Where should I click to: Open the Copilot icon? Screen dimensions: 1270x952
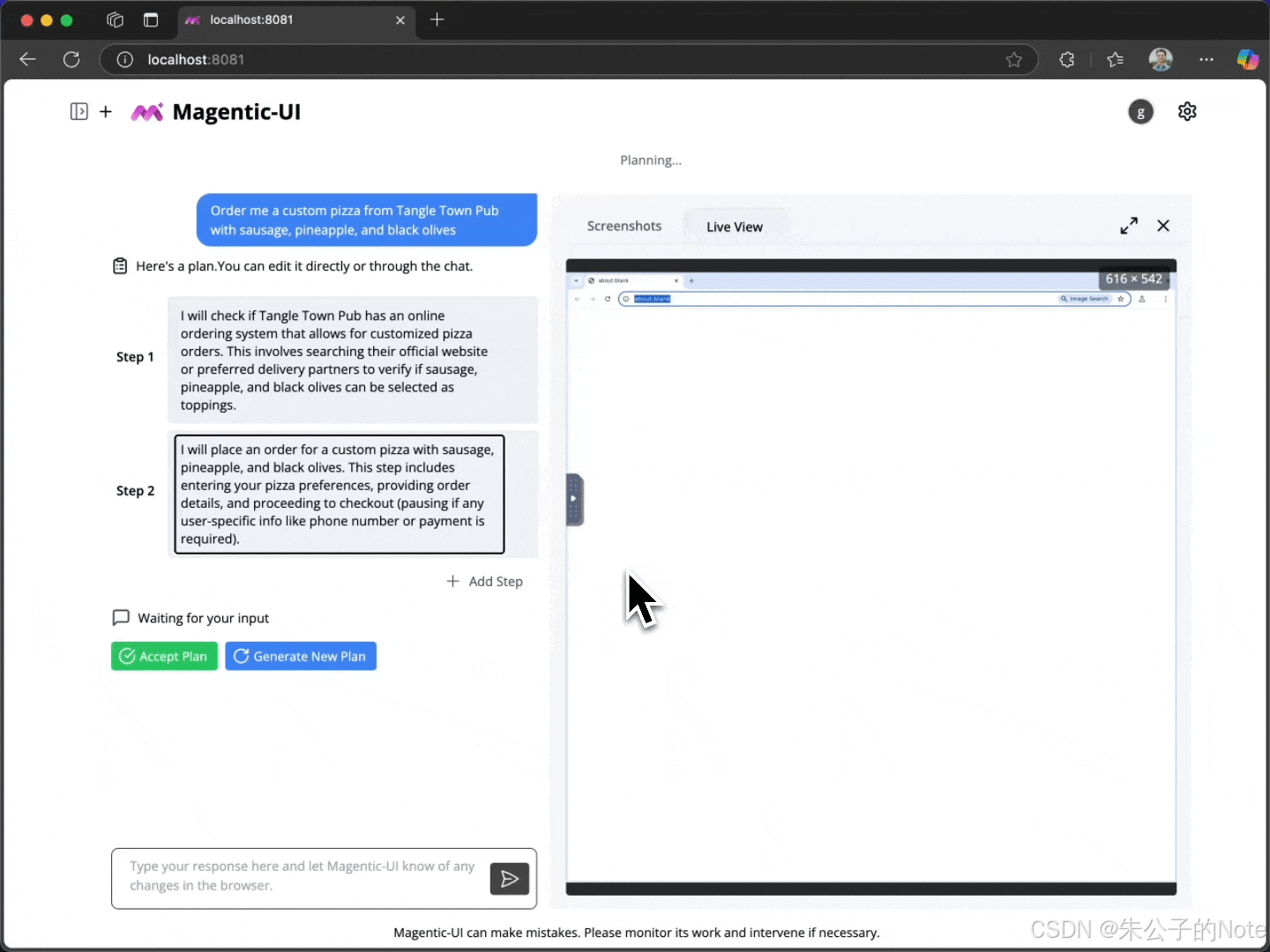coord(1248,60)
